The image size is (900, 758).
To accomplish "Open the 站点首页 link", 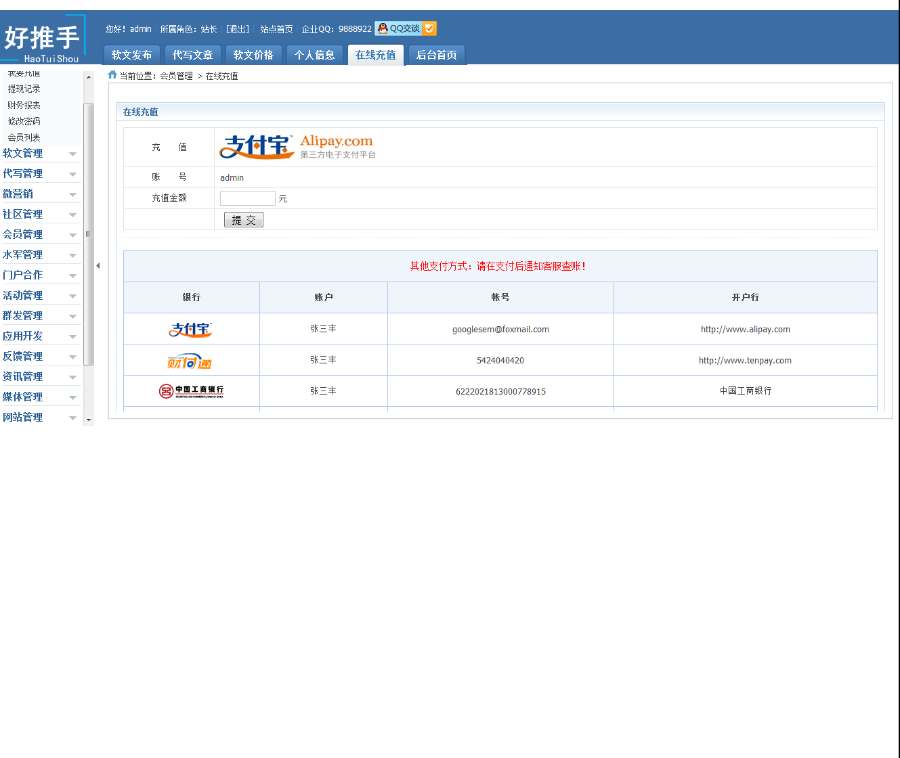I will coord(276,29).
